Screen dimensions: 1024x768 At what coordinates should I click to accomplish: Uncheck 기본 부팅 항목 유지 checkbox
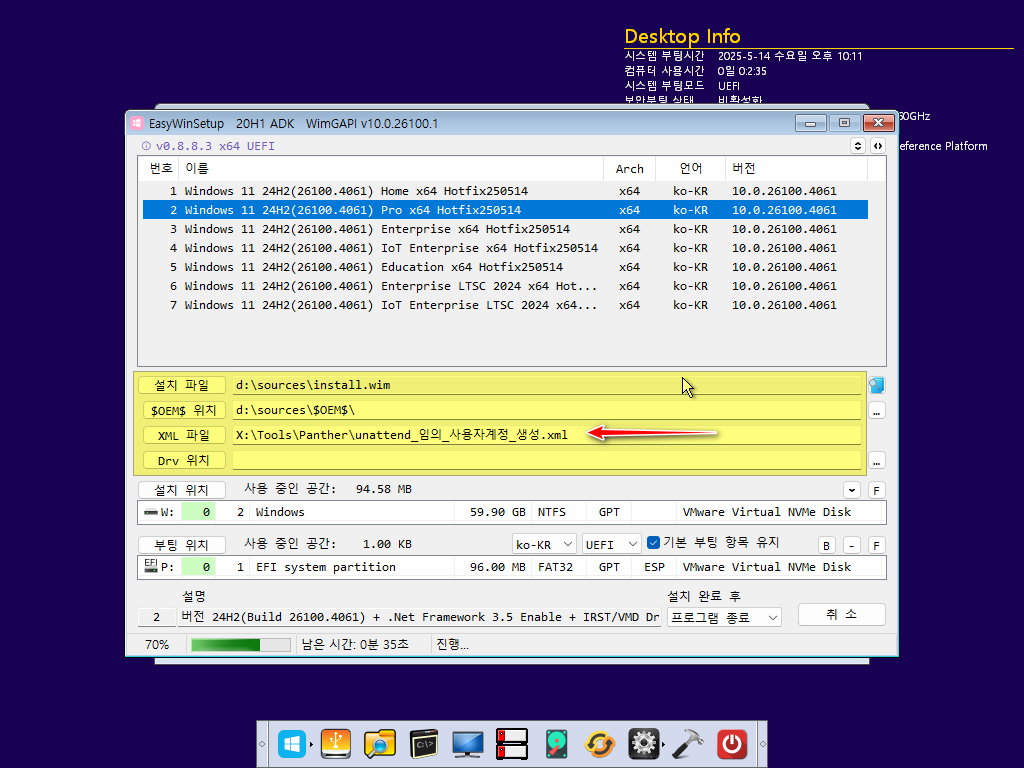[653, 543]
